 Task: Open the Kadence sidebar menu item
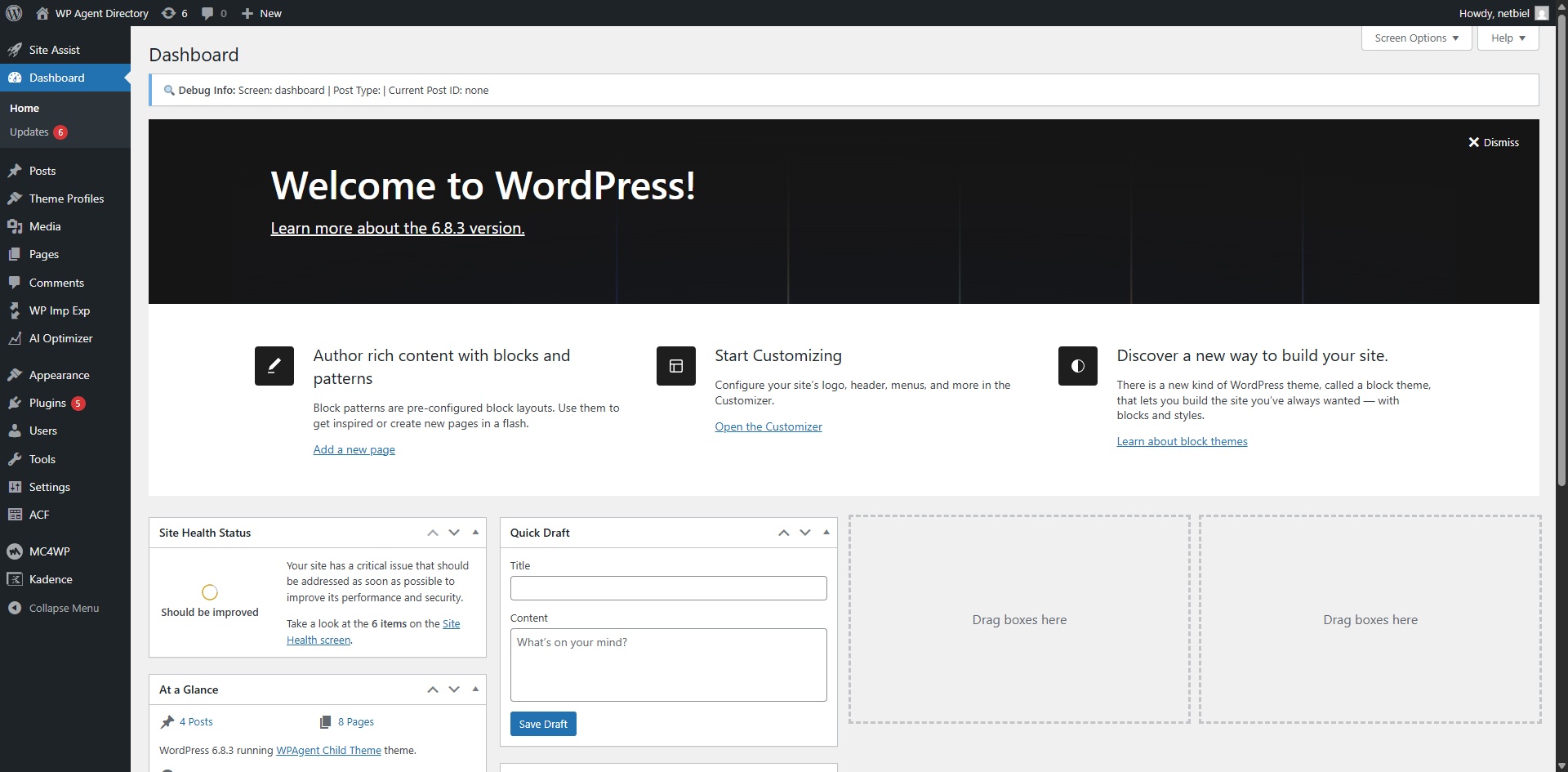tap(51, 579)
